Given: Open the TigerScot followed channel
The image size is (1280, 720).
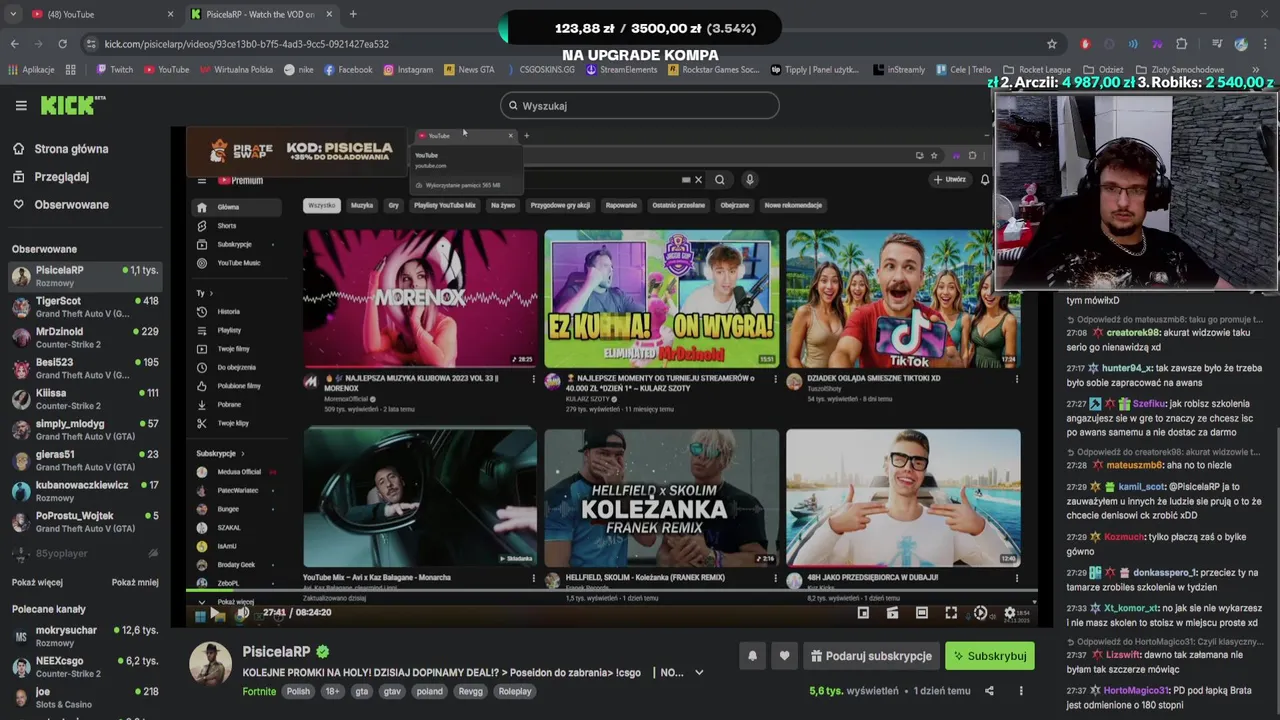Looking at the screenshot, I should tap(85, 306).
